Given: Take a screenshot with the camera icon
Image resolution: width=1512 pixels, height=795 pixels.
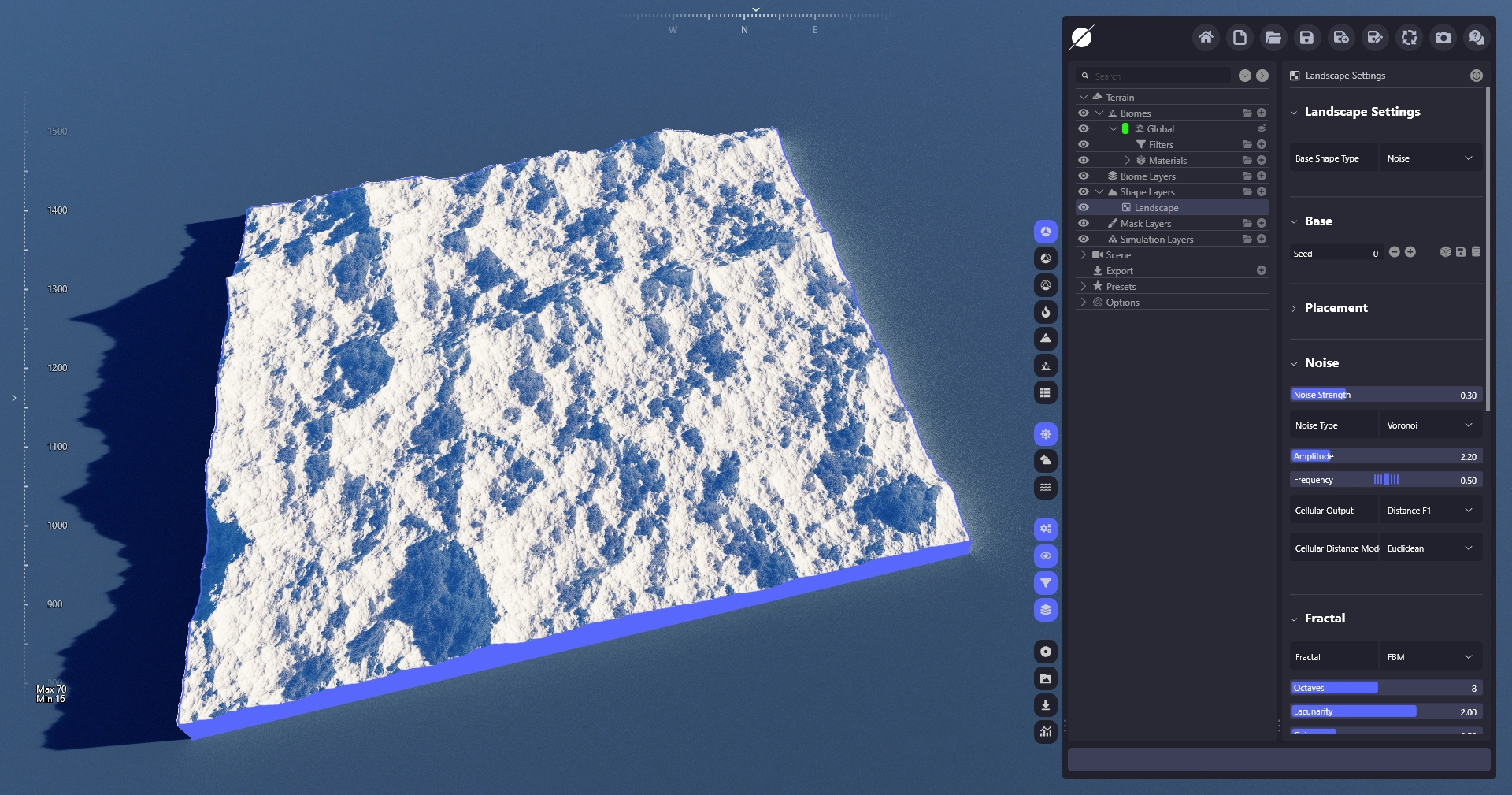Looking at the screenshot, I should click(1443, 37).
